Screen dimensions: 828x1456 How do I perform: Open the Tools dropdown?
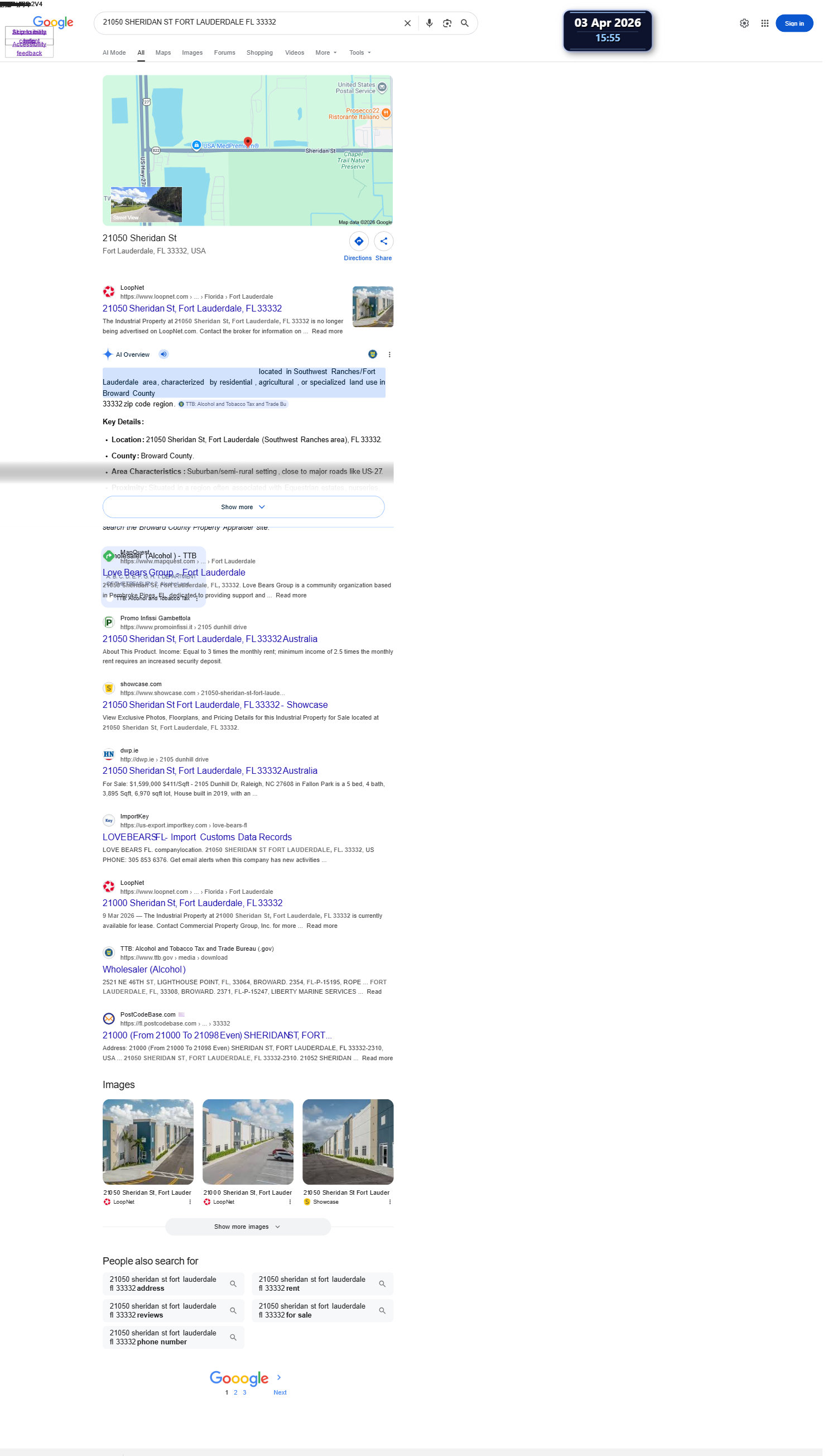362,53
